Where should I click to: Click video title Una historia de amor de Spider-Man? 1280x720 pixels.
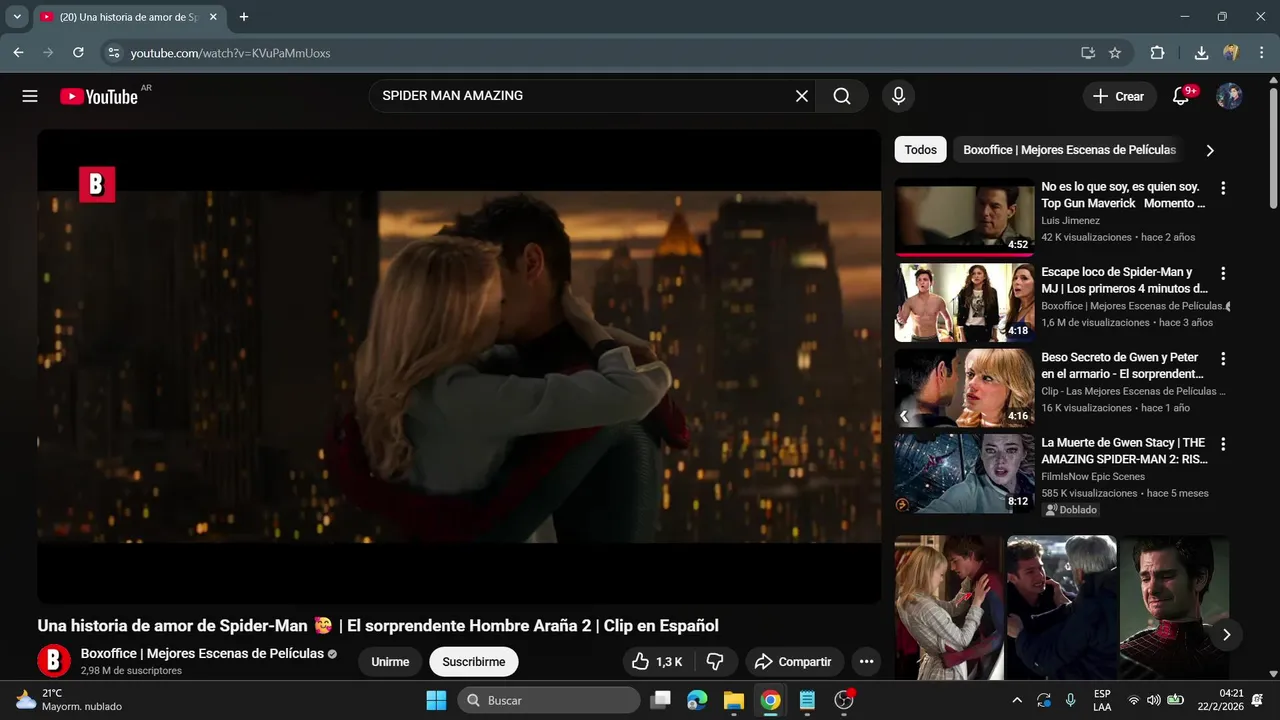click(x=378, y=625)
